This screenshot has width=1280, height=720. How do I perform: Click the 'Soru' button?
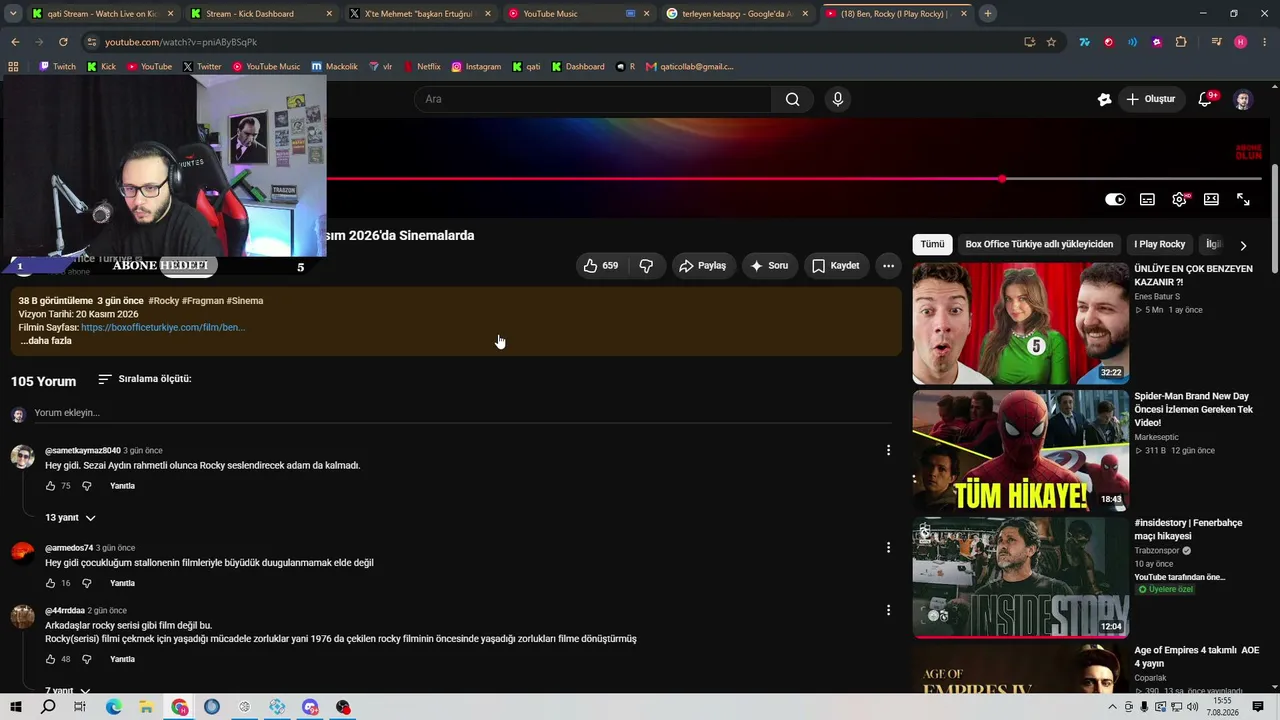(x=769, y=266)
